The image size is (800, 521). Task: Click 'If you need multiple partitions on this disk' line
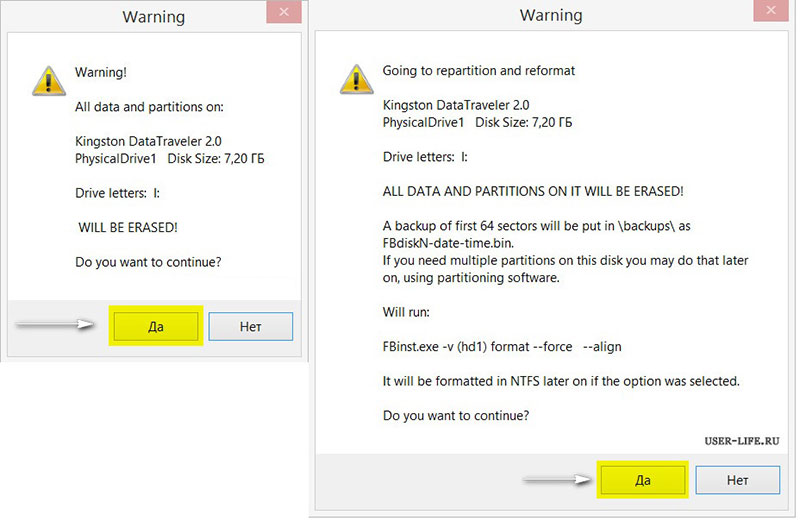pyautogui.click(x=565, y=261)
